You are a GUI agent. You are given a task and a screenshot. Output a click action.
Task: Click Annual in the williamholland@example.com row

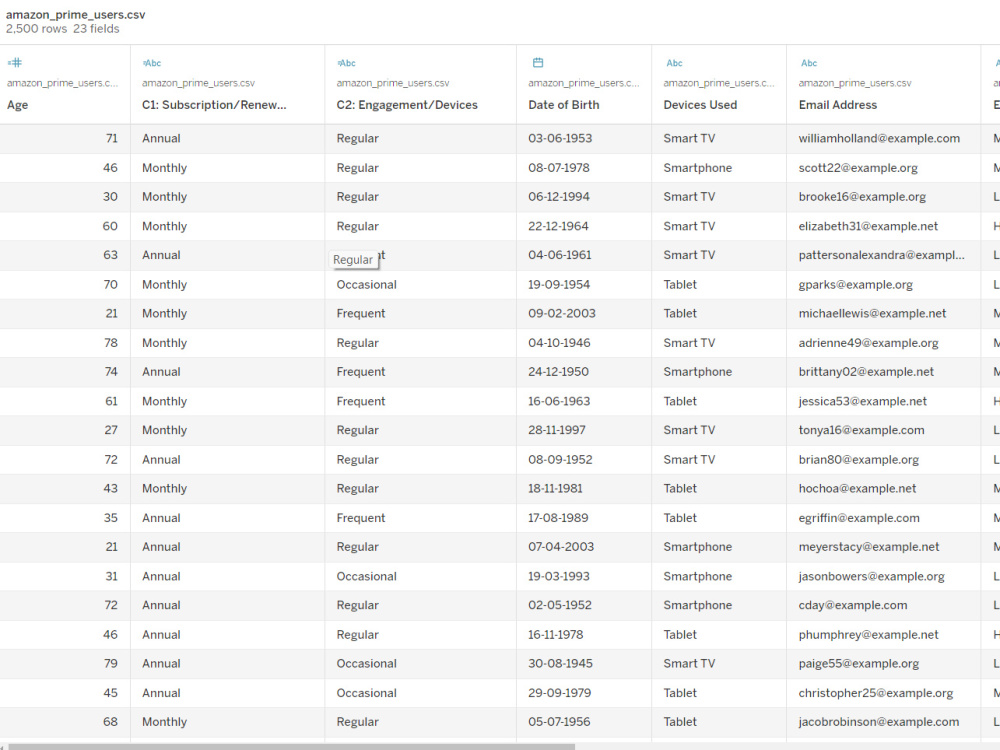click(161, 138)
